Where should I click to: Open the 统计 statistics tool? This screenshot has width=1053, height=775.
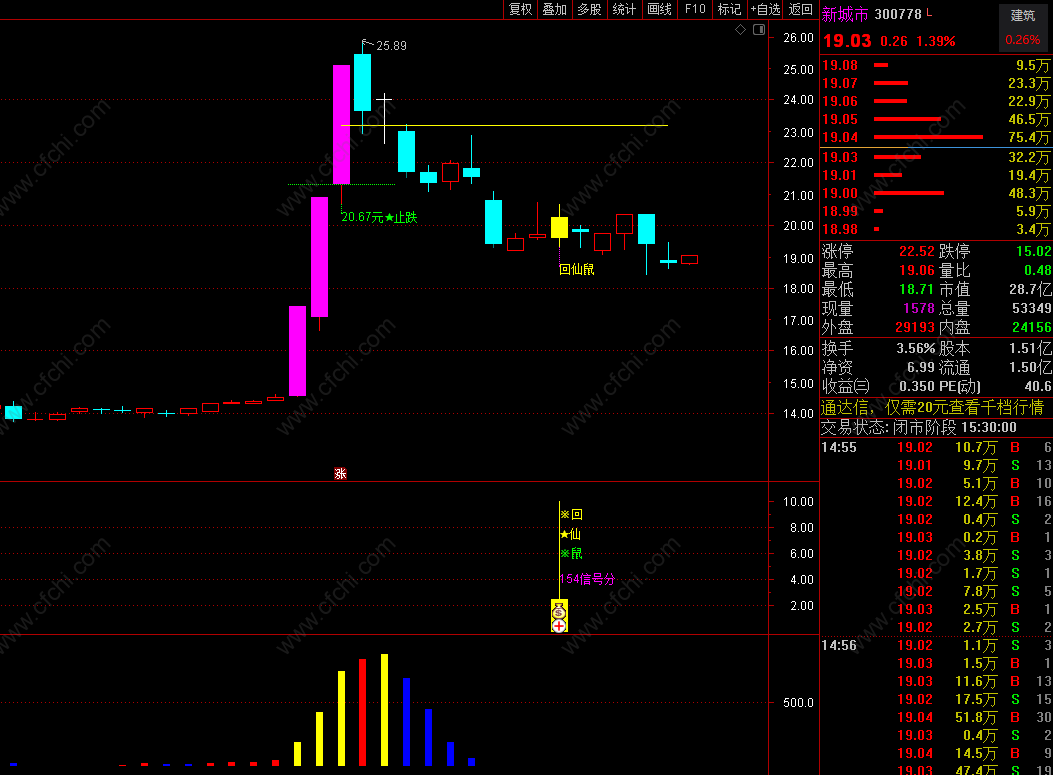(625, 9)
